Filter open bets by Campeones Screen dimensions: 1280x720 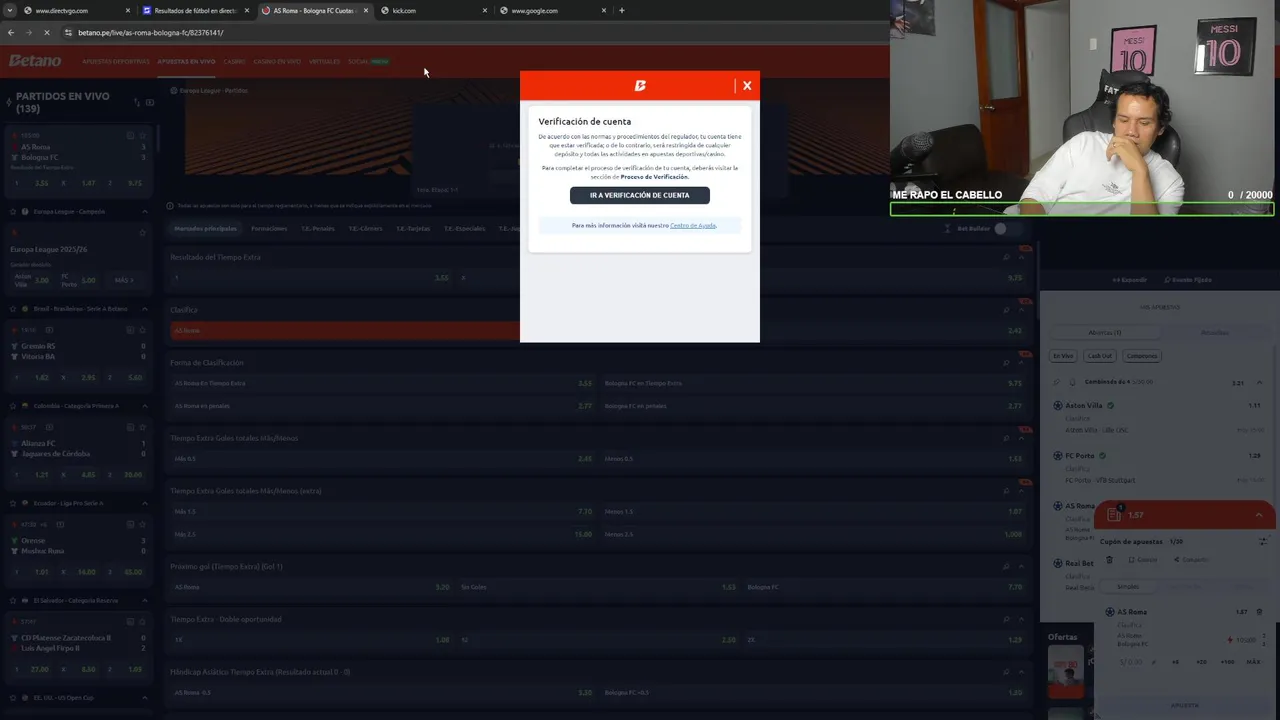pyautogui.click(x=1141, y=356)
